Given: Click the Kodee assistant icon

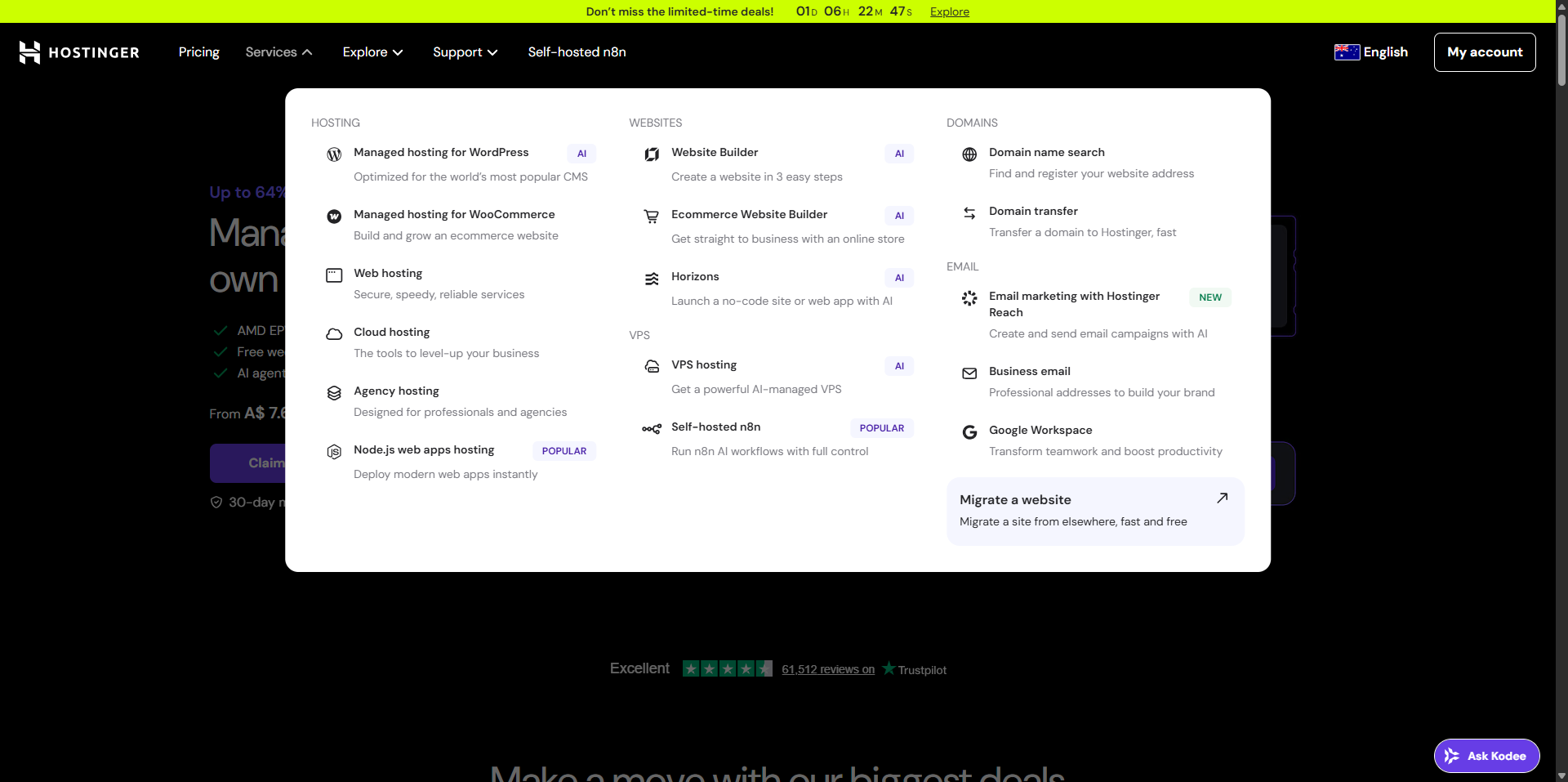Looking at the screenshot, I should [1451, 756].
